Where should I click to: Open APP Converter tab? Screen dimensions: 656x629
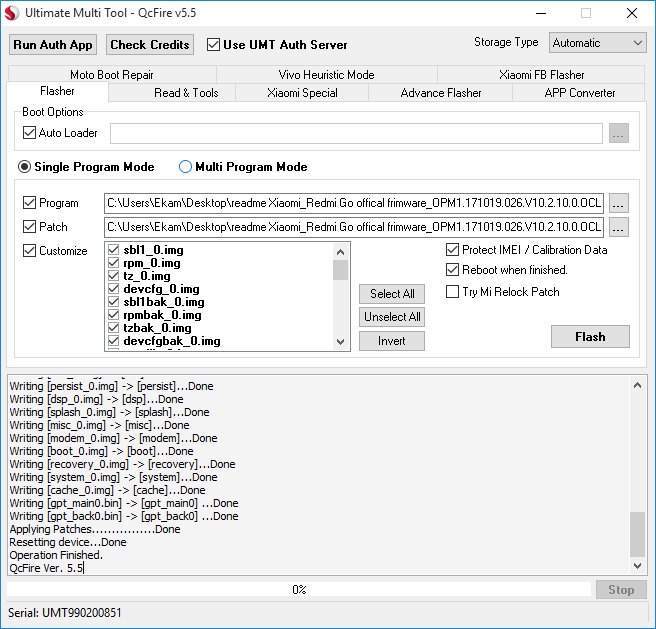coord(579,92)
